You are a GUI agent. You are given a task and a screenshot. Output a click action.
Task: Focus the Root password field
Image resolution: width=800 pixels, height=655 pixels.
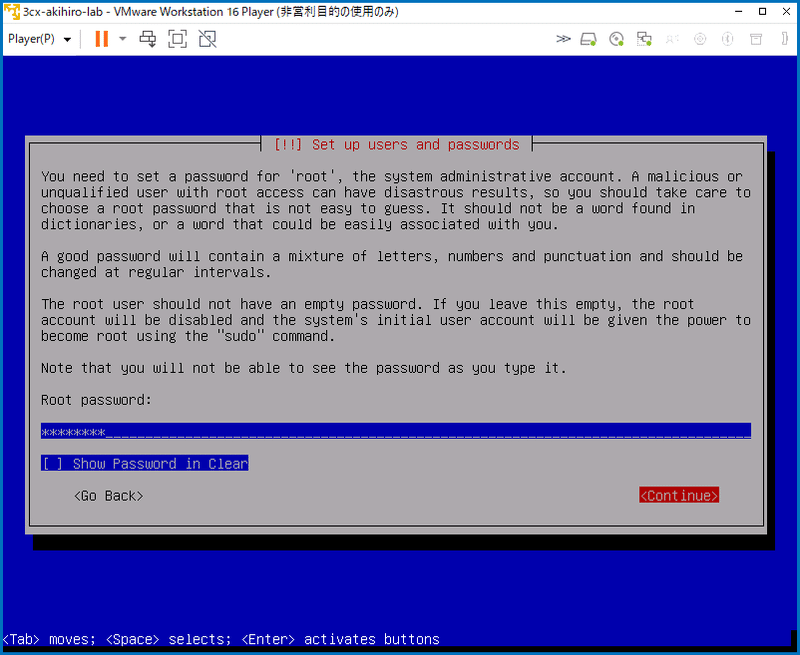pyautogui.click(x=395, y=432)
